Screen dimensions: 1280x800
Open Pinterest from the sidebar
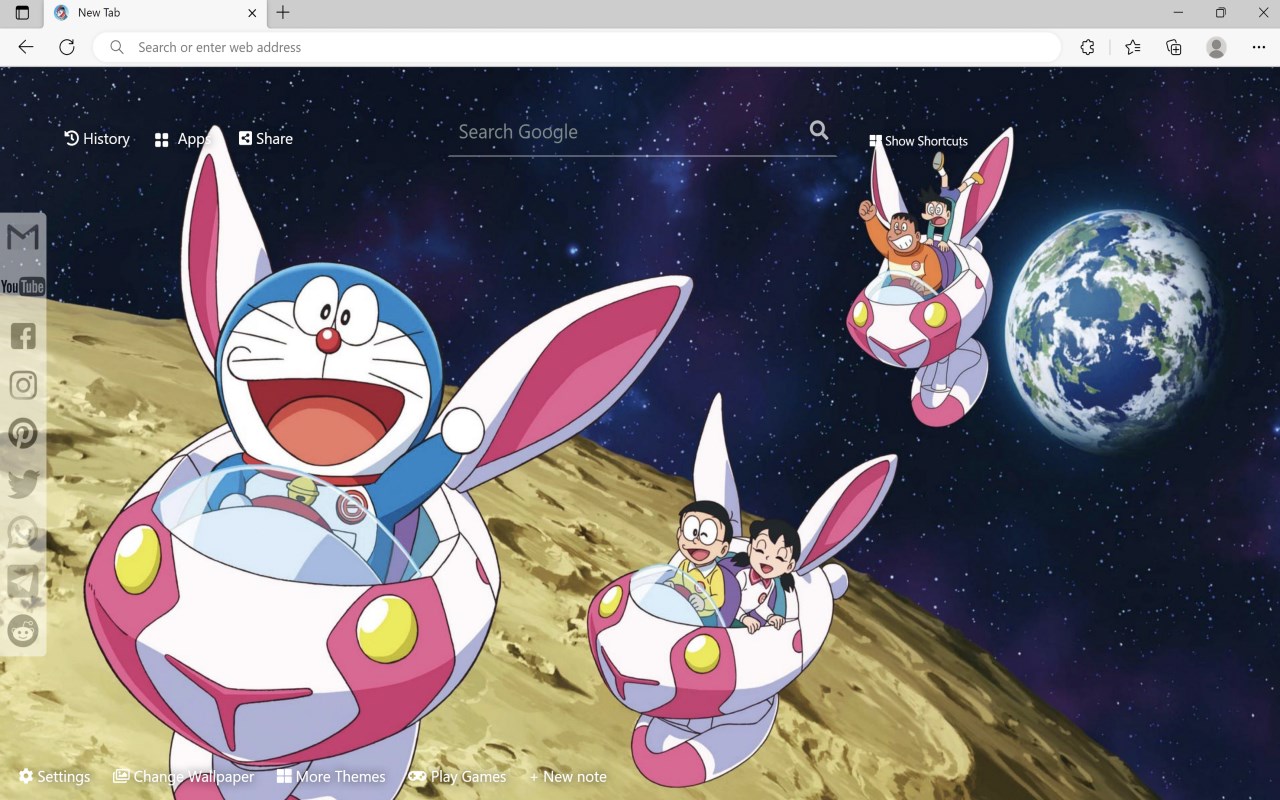tap(23, 434)
